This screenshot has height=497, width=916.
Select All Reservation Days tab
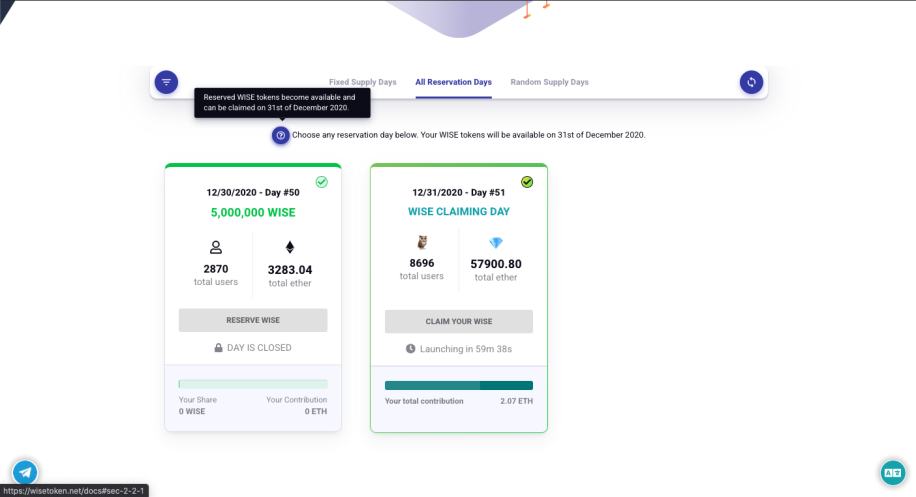point(453,82)
